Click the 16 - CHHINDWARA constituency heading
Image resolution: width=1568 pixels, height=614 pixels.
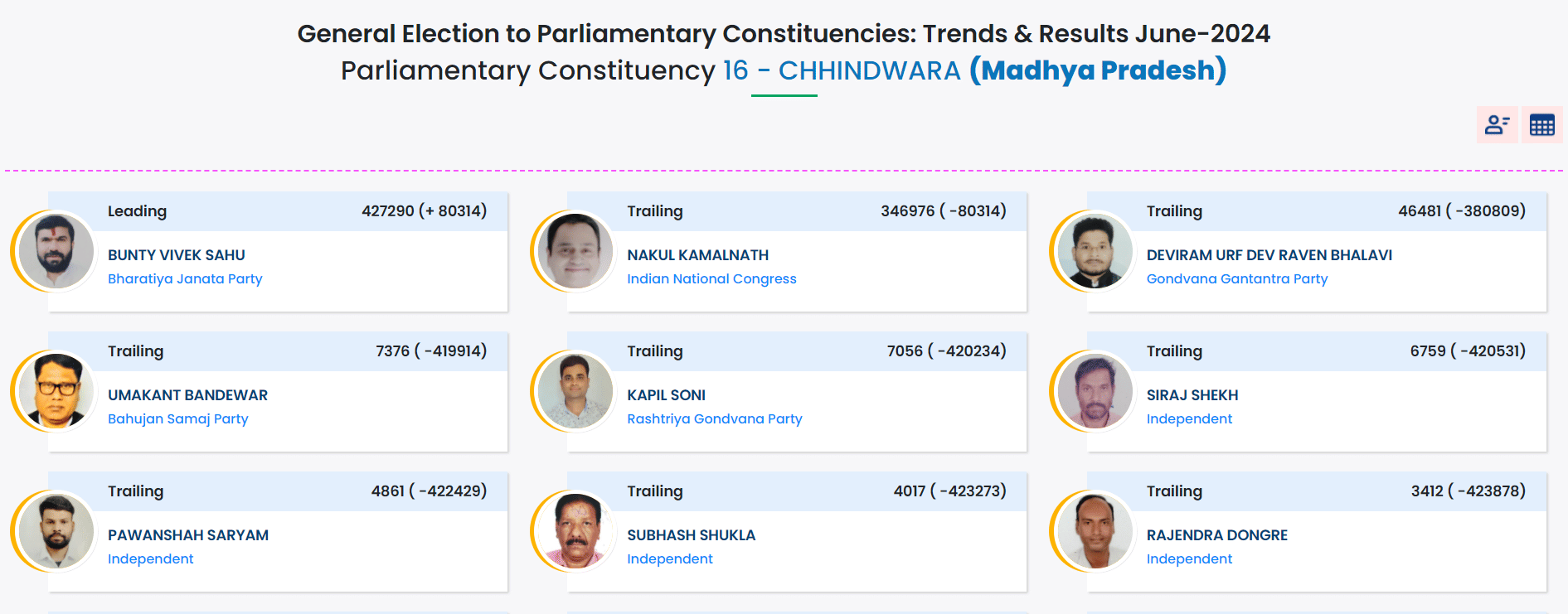(841, 71)
